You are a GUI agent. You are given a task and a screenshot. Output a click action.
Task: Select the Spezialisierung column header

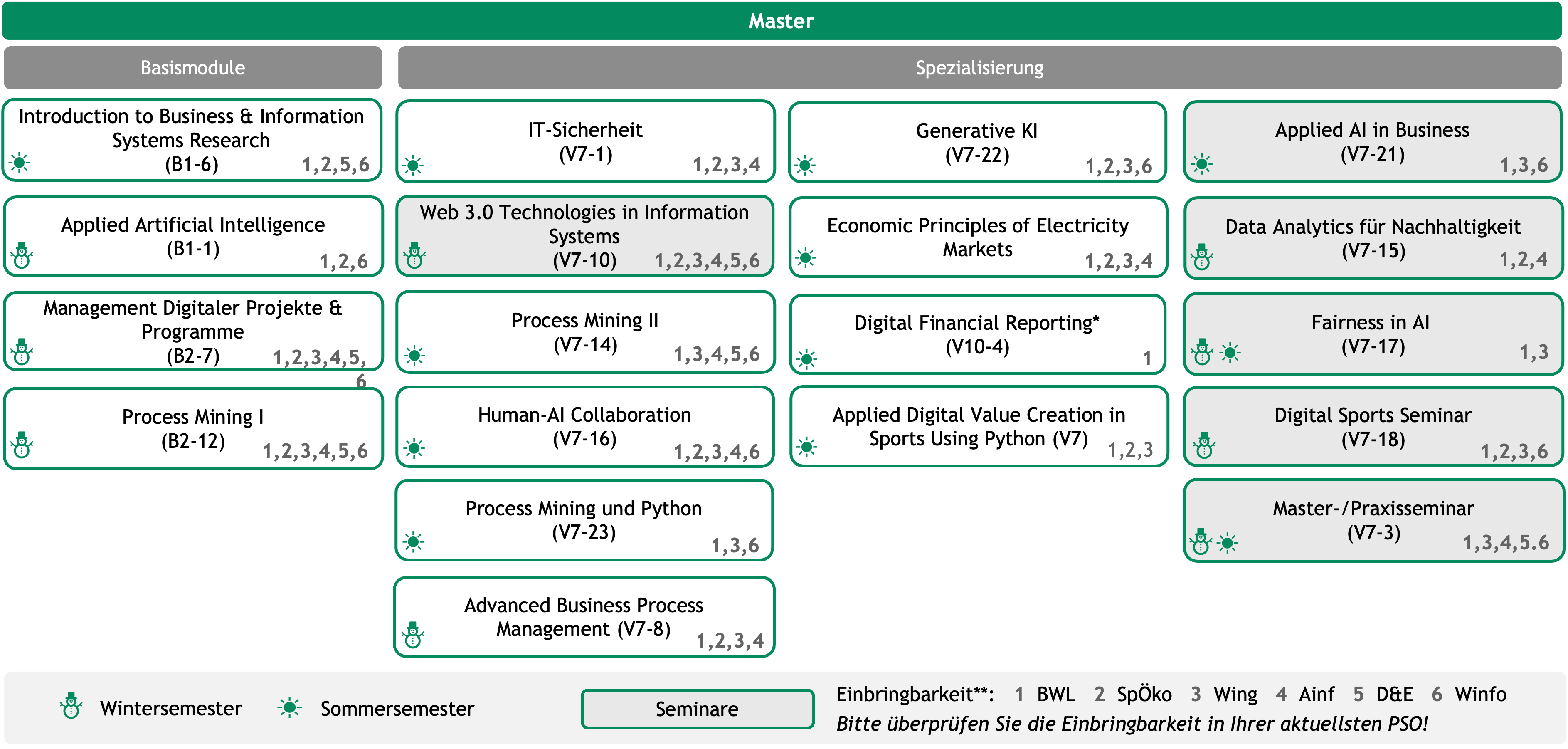(979, 68)
